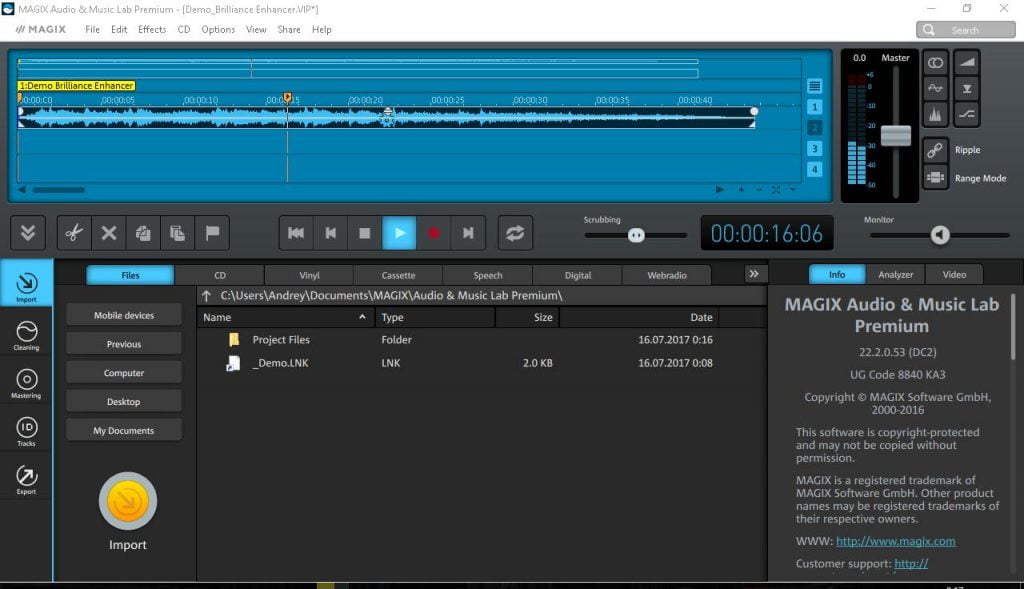
Task: Click the delete X tool button
Action: pos(108,232)
